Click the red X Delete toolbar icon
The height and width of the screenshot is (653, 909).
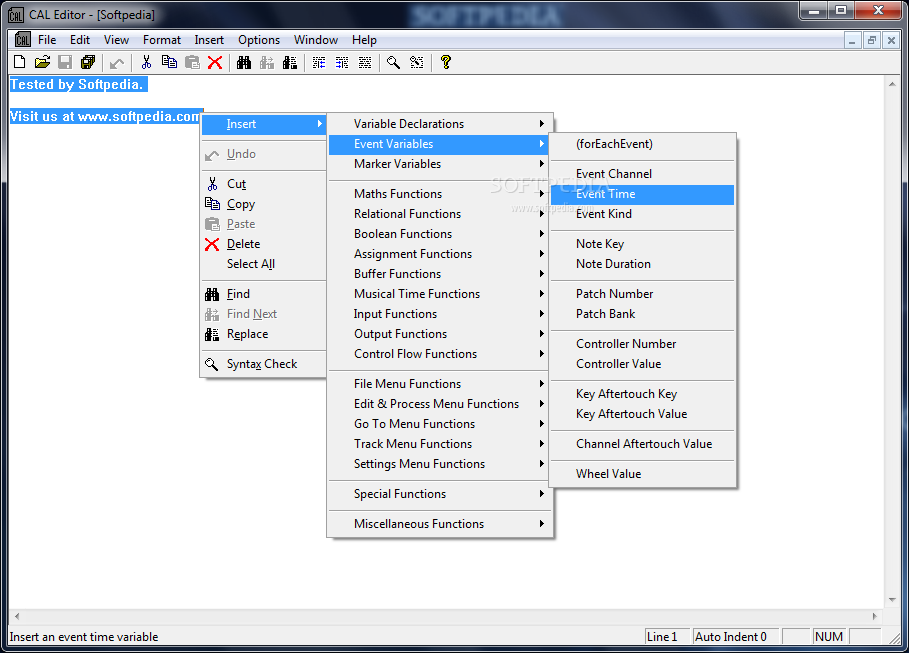click(x=215, y=62)
